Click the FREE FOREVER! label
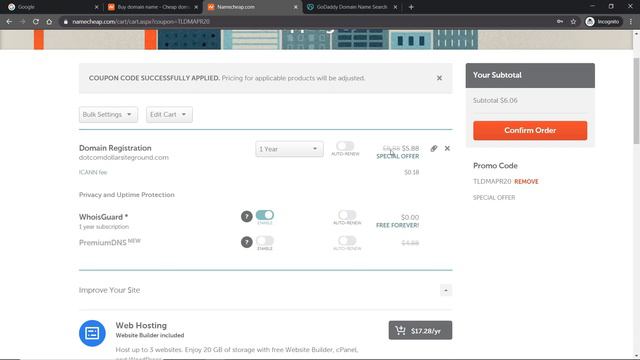This screenshot has width=640, height=360. click(x=398, y=225)
